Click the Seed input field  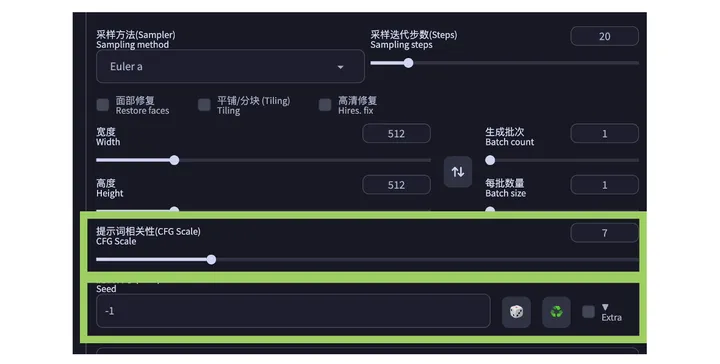293,311
